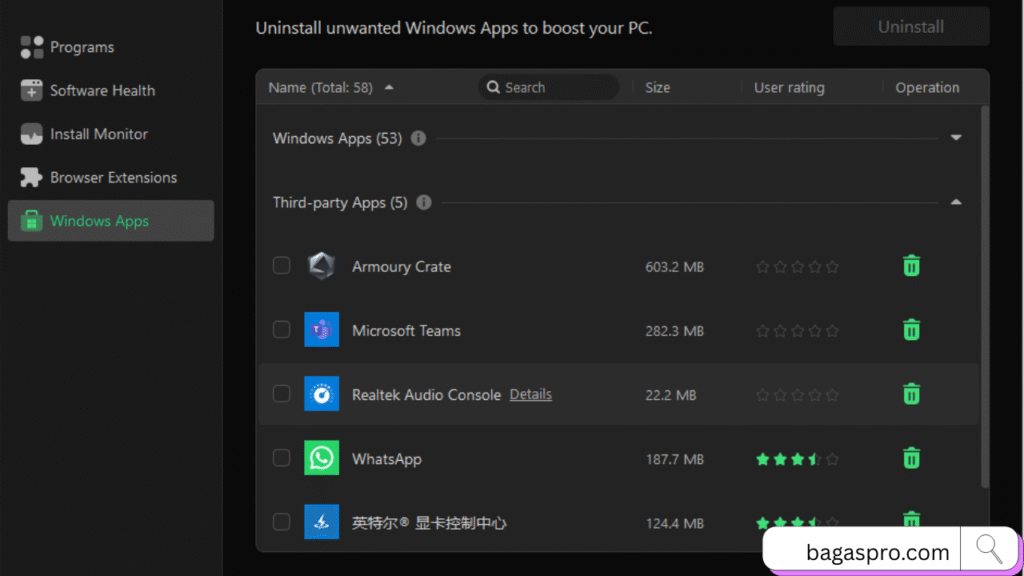The width and height of the screenshot is (1024, 576).
Task: Tick the Armoury Crate checkbox
Action: pyautogui.click(x=281, y=266)
